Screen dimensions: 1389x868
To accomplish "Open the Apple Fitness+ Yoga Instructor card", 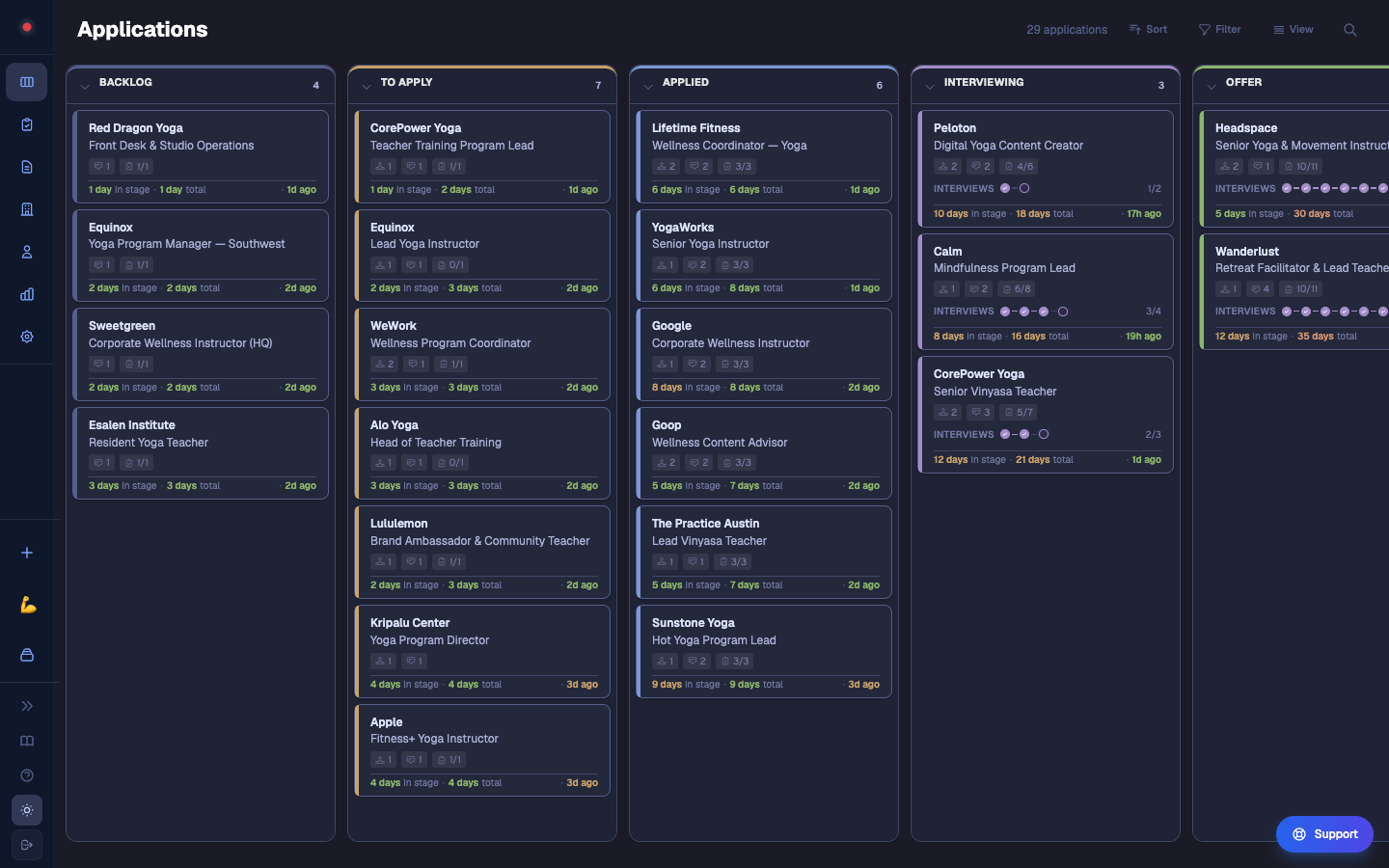I will coord(482,750).
